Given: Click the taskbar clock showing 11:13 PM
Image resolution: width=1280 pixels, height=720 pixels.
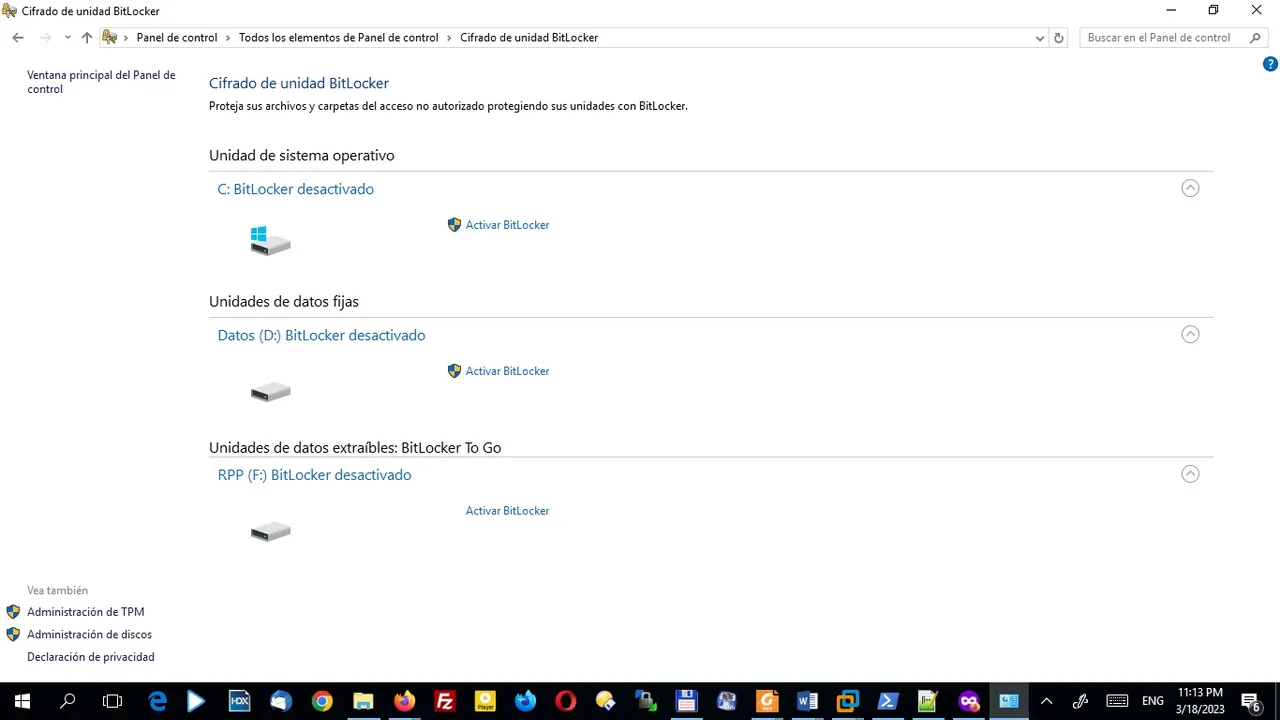Looking at the screenshot, I should pos(1200,701).
